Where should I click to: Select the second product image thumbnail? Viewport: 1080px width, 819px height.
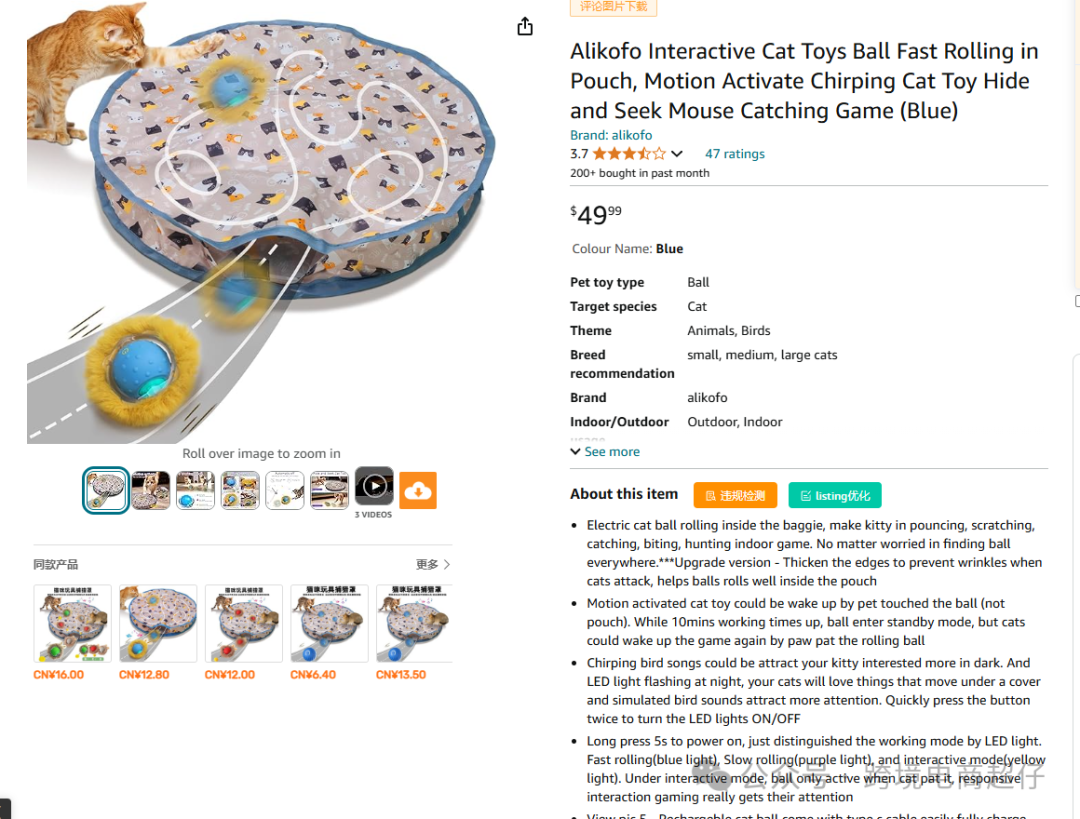[151, 490]
